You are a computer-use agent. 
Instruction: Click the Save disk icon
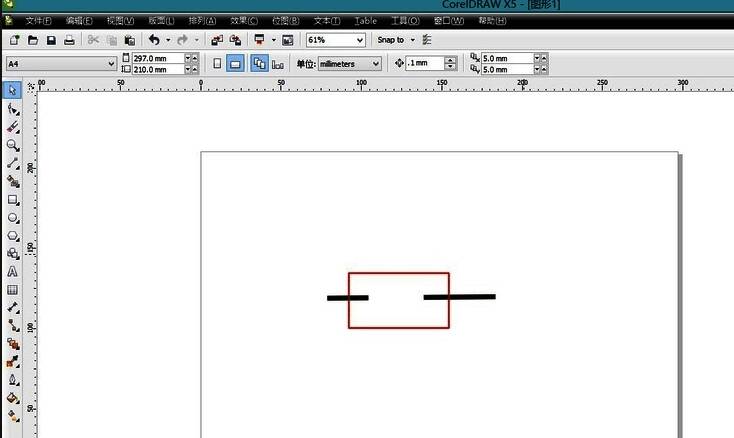(50, 40)
